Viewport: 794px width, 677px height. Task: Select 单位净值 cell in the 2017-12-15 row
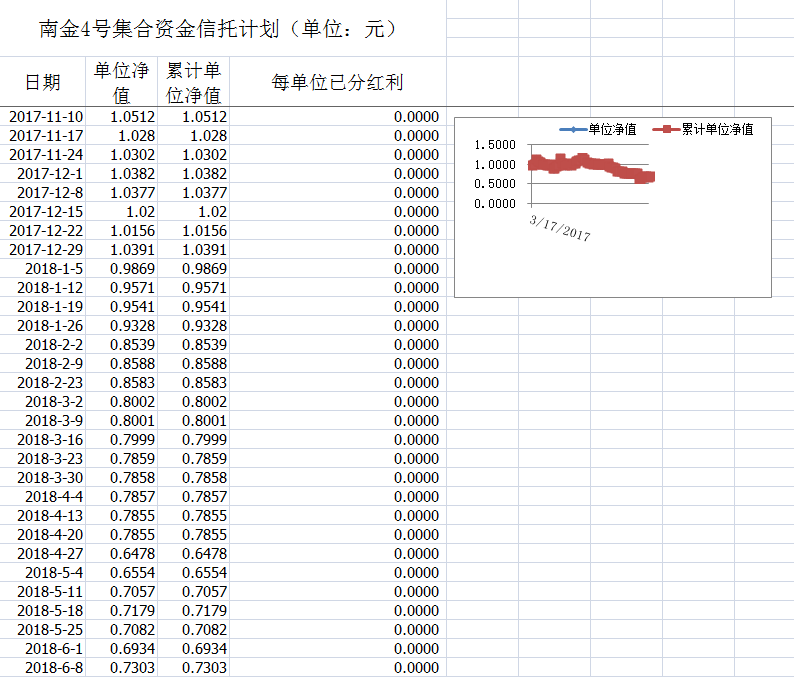pos(121,211)
